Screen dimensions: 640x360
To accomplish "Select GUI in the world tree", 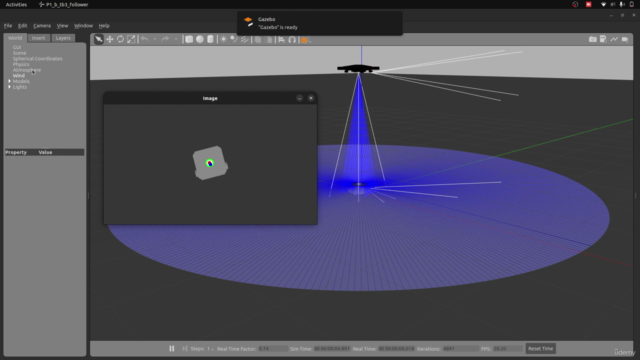I will (x=17, y=47).
